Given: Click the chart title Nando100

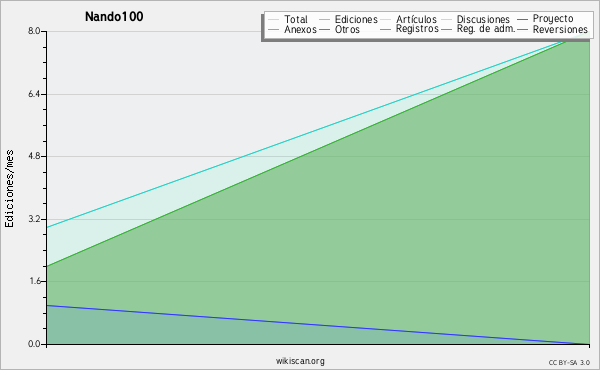Looking at the screenshot, I should coord(114,17).
